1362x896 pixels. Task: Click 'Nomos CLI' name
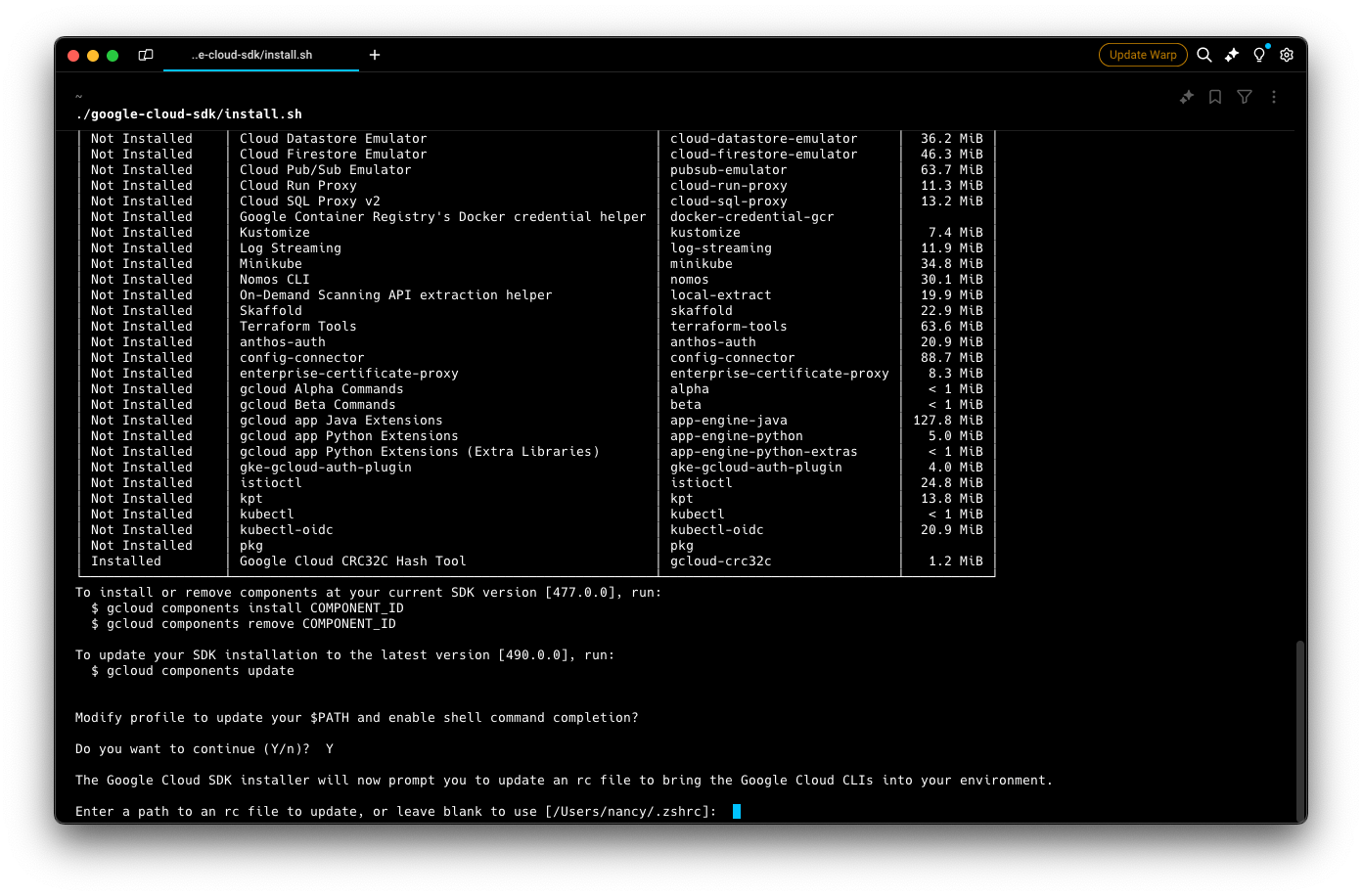274,280
